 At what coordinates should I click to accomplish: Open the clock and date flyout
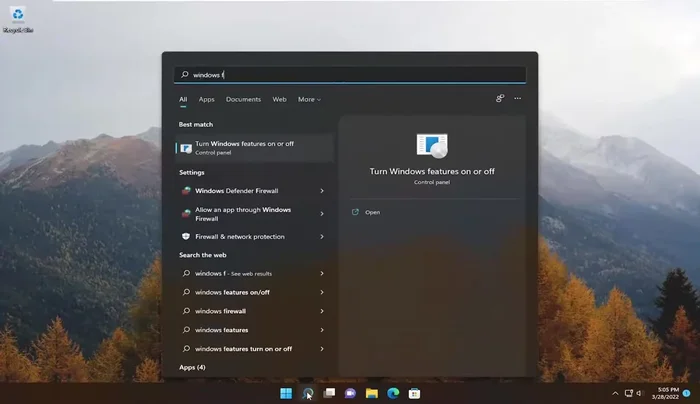665,393
